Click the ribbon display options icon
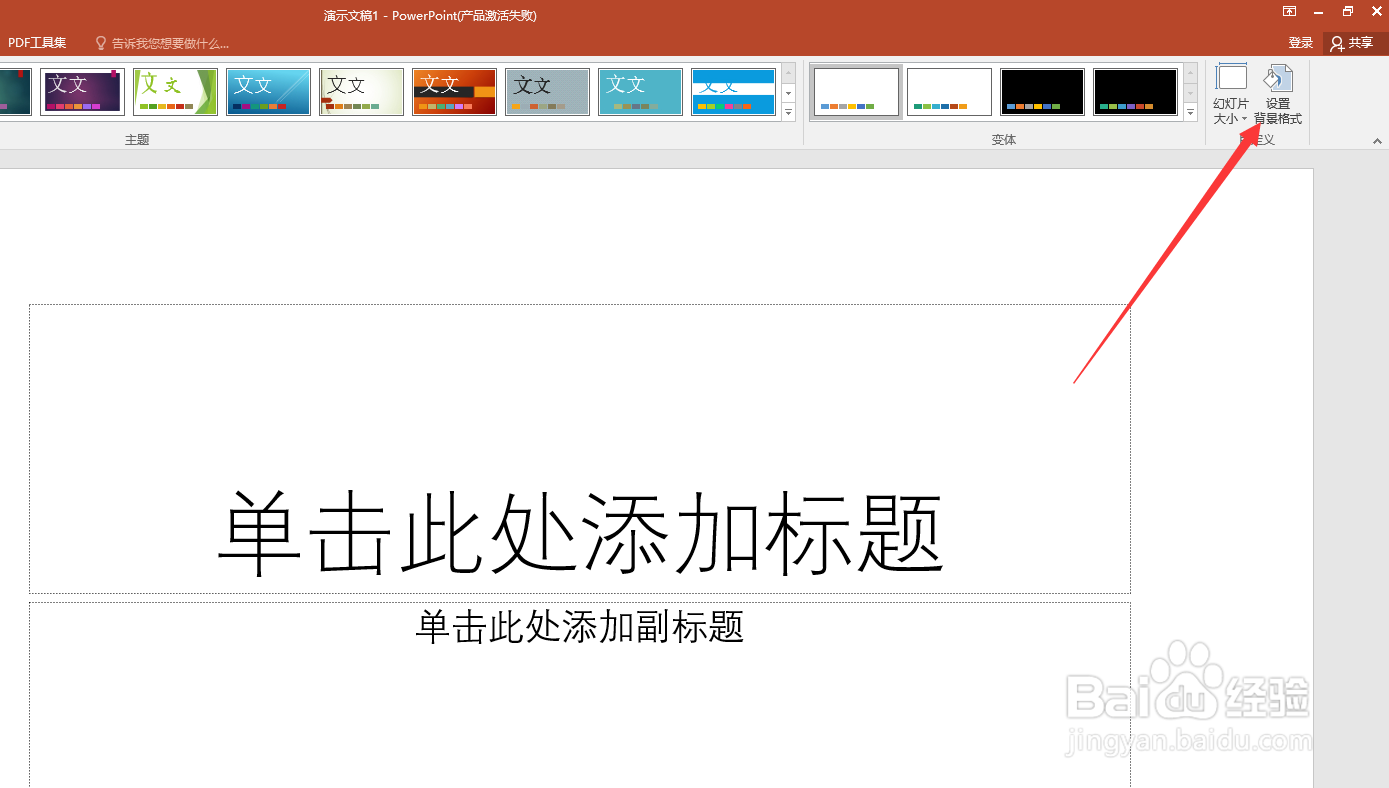The height and width of the screenshot is (788, 1389). coord(1289,11)
